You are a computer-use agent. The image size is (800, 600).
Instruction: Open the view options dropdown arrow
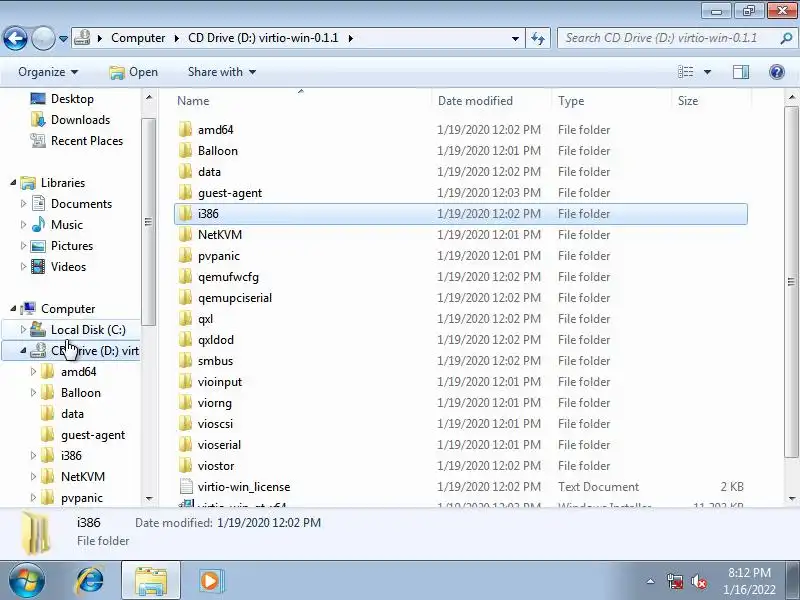(707, 72)
